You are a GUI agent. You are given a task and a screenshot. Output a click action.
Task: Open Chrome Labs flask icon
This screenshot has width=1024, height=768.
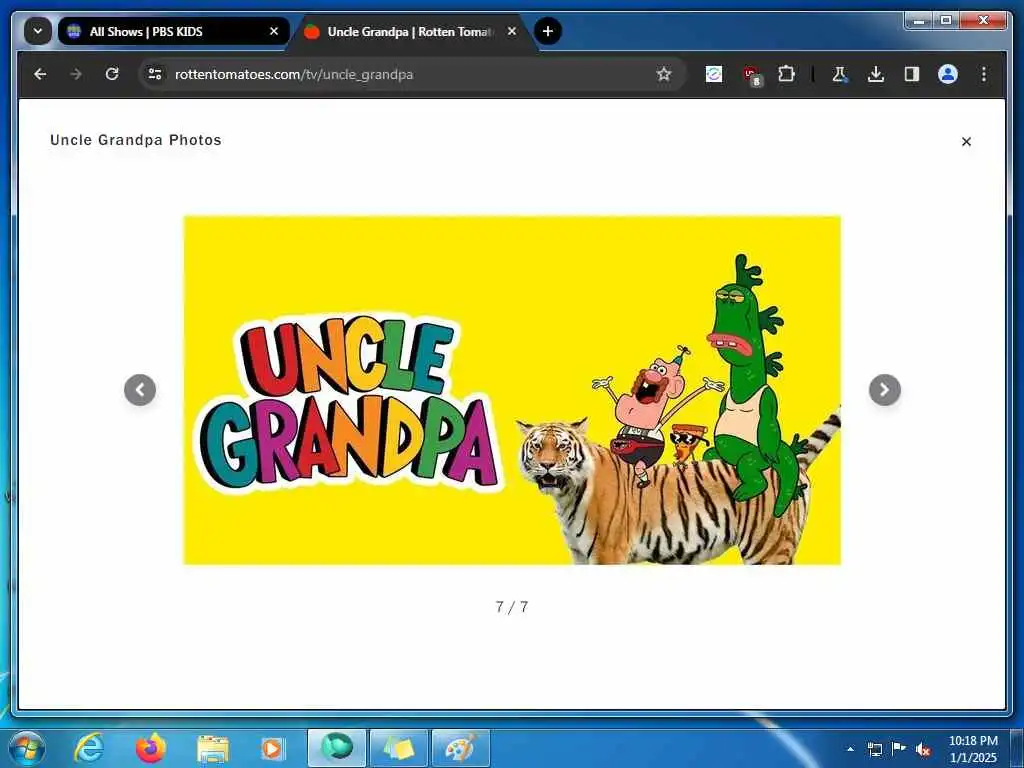tap(840, 74)
